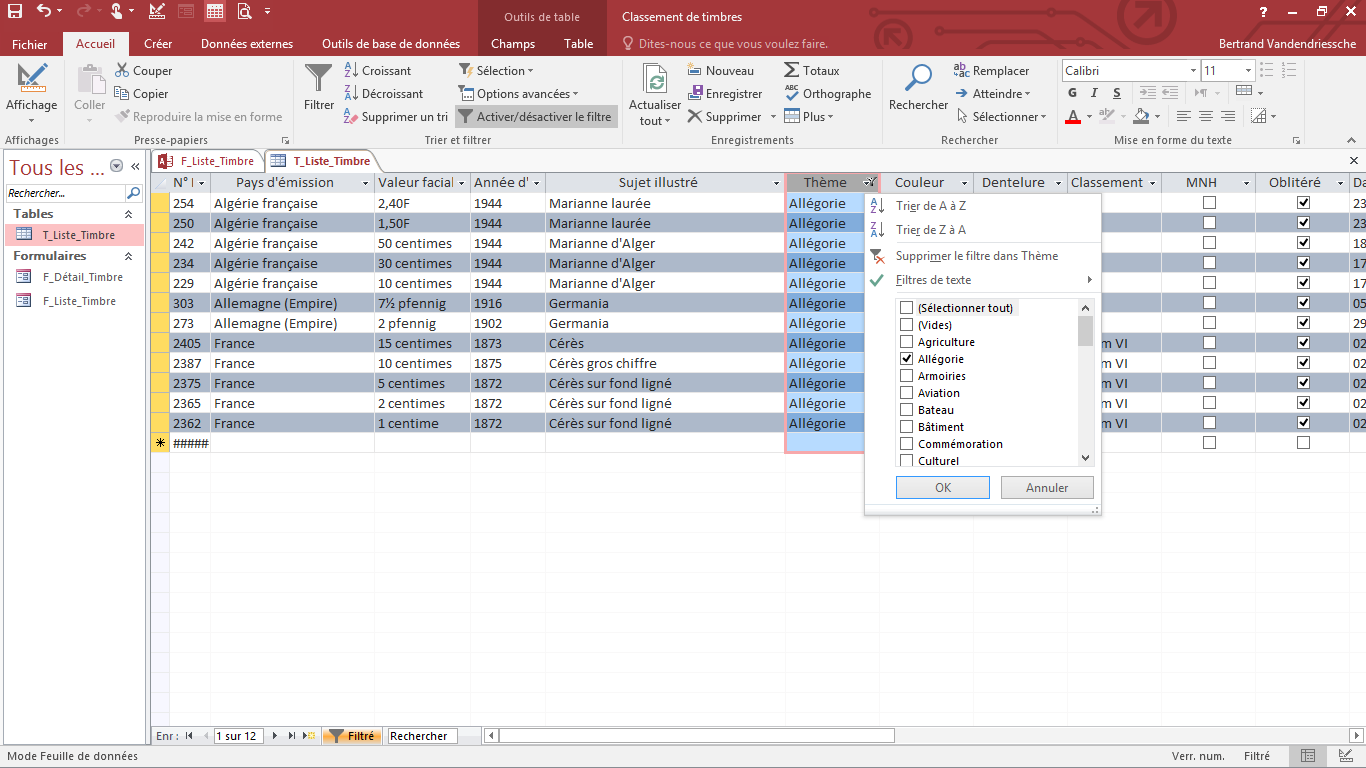Click Enregistrer record icon
Image resolution: width=1366 pixels, height=768 pixels.
(696, 94)
